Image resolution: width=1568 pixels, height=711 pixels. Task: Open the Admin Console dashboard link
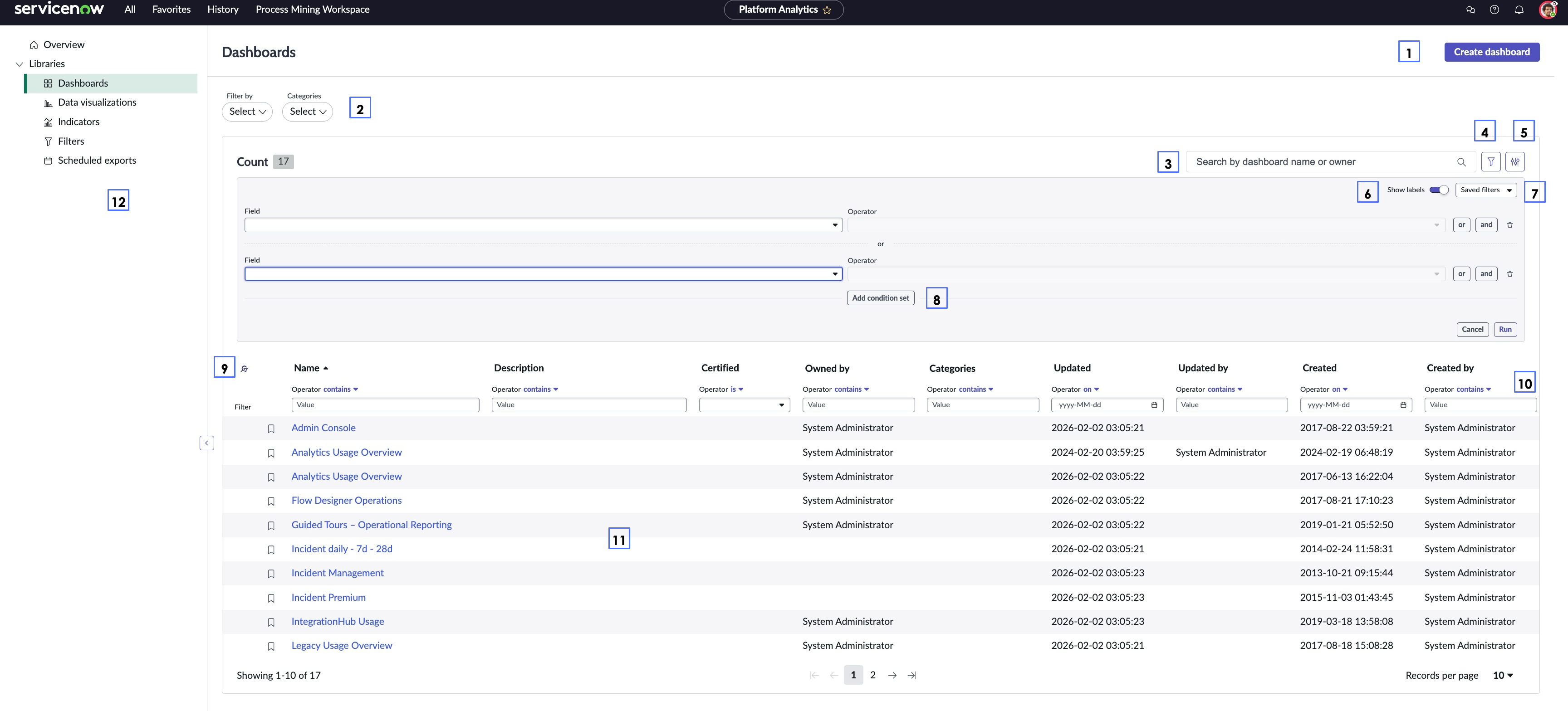tap(323, 428)
